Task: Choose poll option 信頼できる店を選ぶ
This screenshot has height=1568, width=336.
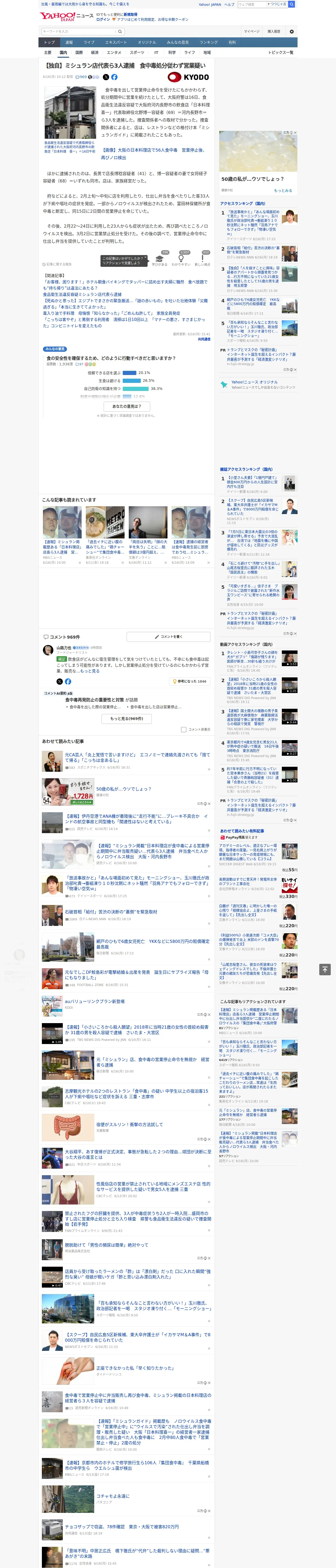Action: coord(104,373)
